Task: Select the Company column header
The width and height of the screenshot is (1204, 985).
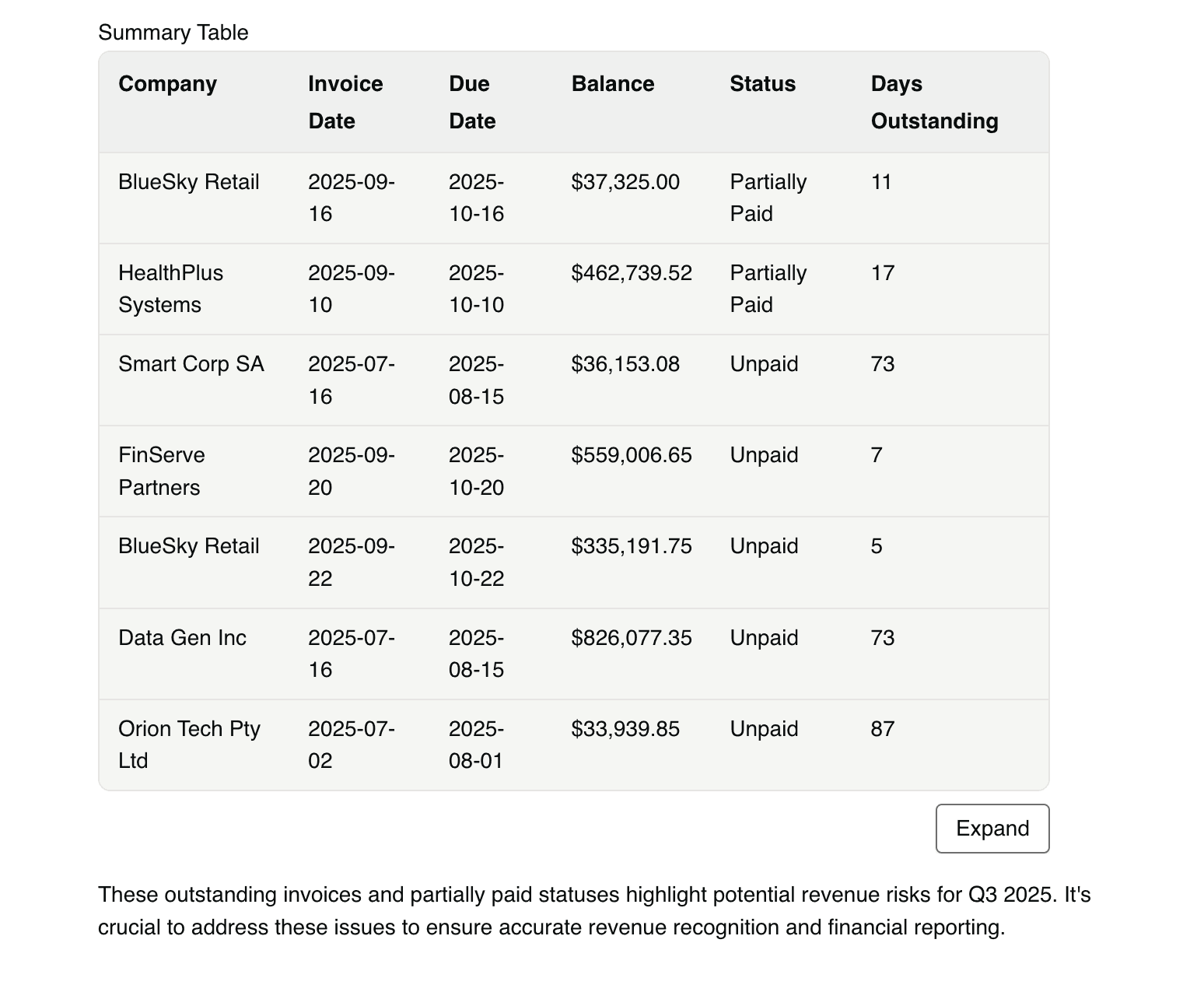Action: 167,84
